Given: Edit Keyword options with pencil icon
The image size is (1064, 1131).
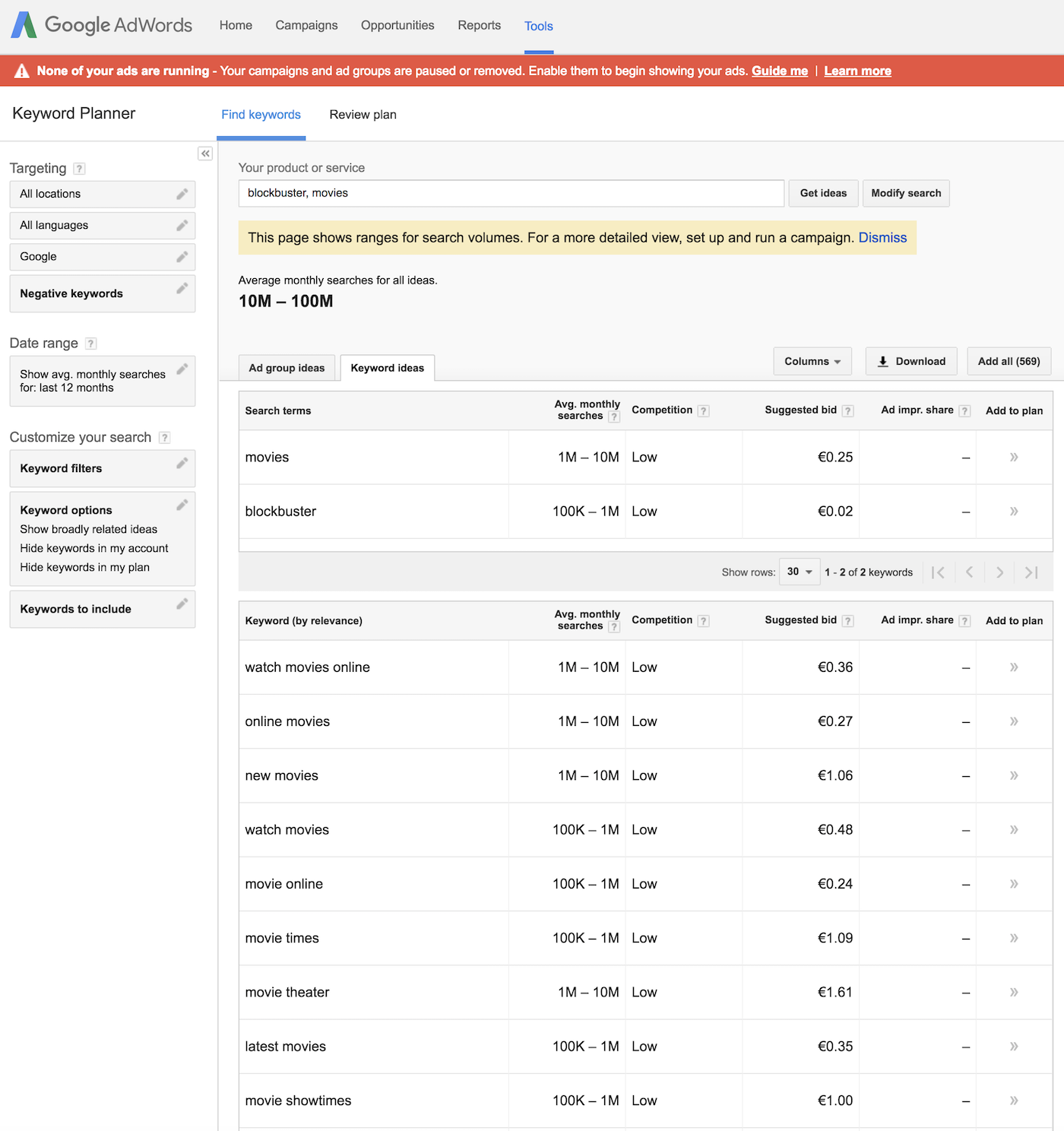Looking at the screenshot, I should (x=182, y=505).
